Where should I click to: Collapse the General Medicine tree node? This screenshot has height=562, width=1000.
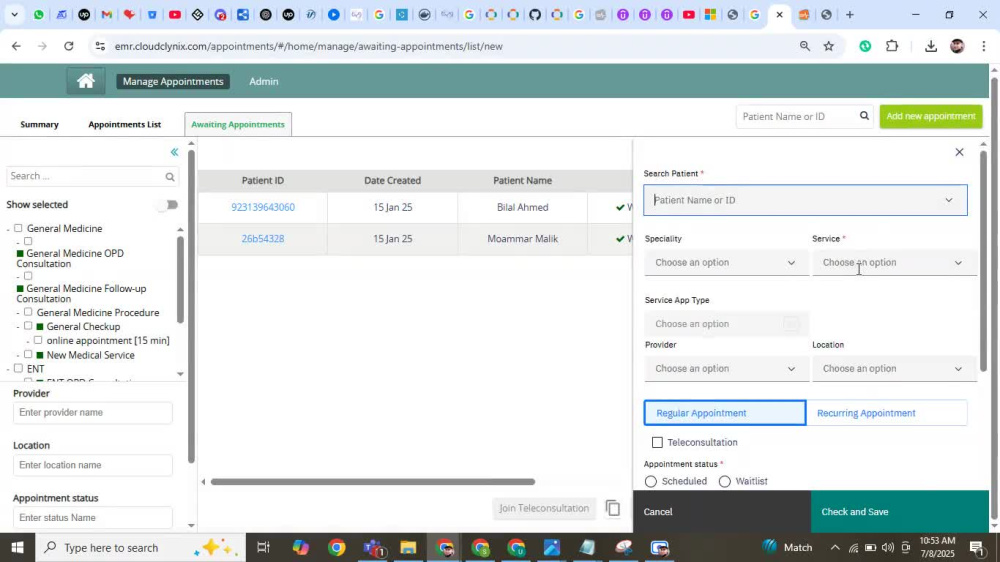click(9, 229)
